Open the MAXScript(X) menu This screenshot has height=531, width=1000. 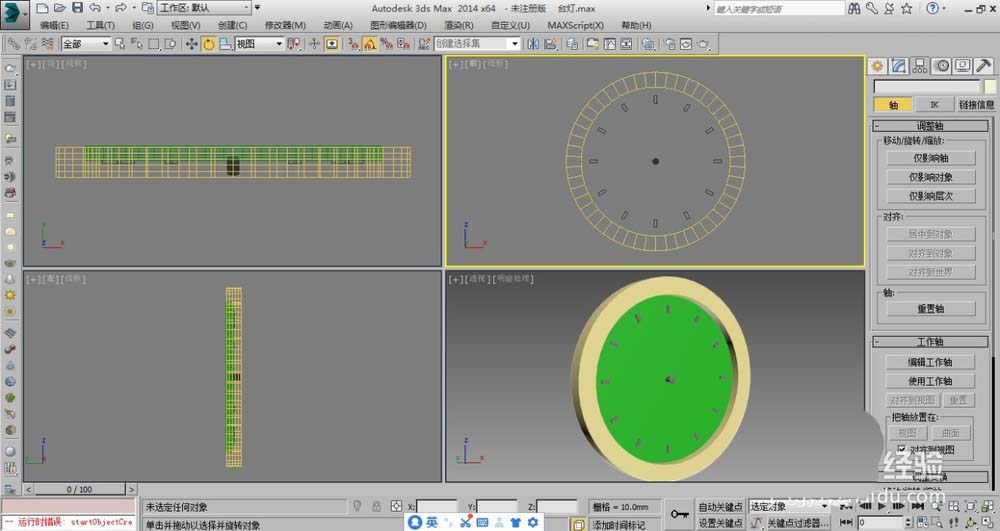[575, 25]
